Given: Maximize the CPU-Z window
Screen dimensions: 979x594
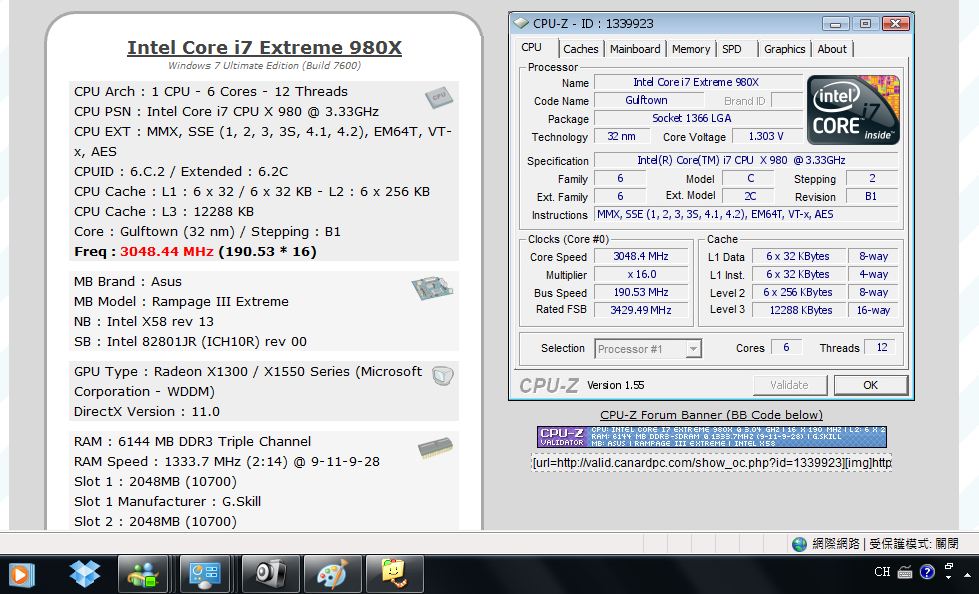Looking at the screenshot, I should pos(865,24).
